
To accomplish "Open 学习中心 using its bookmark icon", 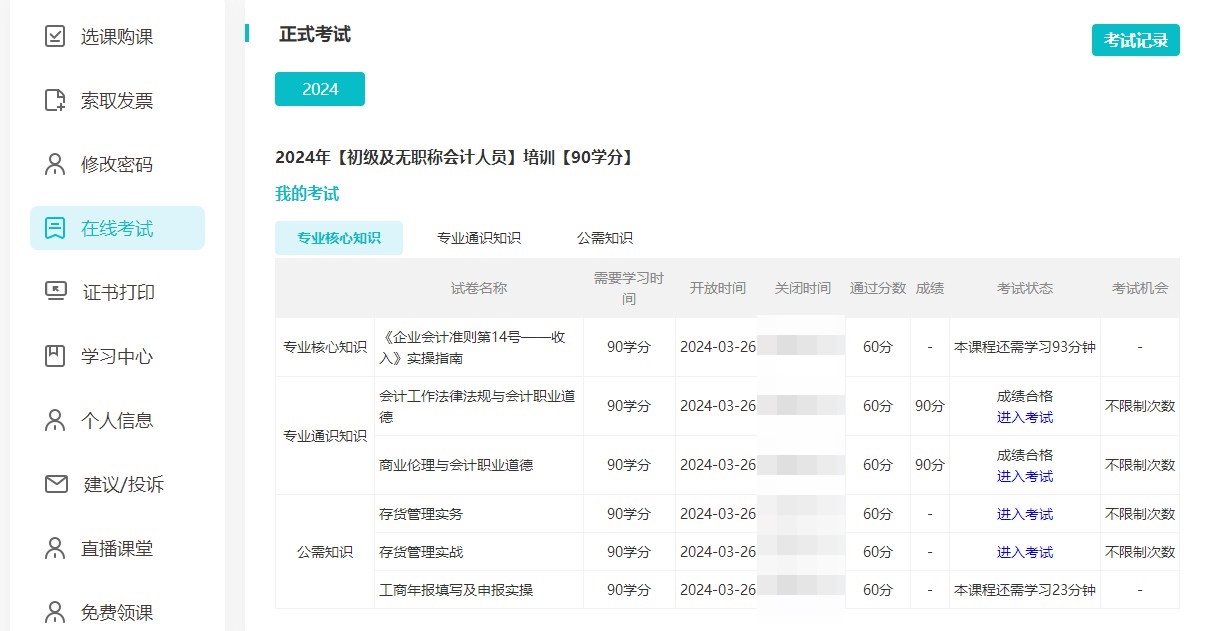I will [54, 356].
